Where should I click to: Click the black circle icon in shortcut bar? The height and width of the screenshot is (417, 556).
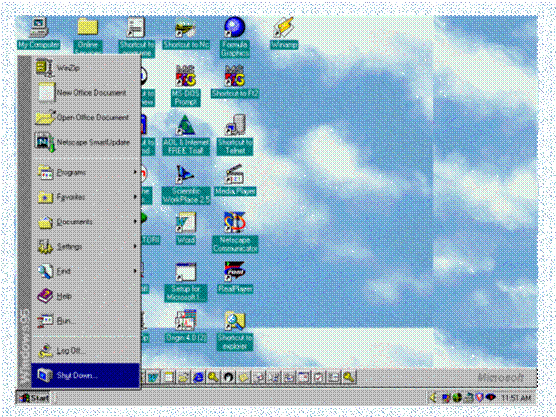point(228,377)
